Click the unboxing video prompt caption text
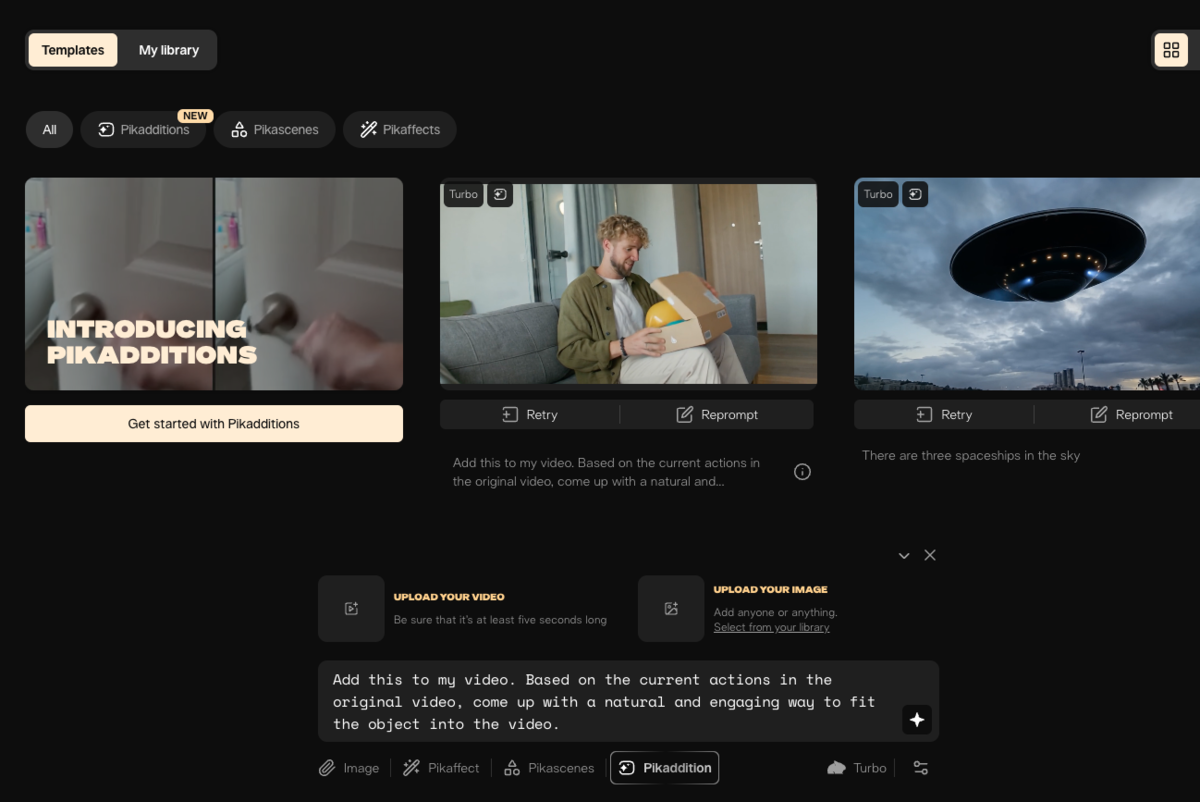This screenshot has height=802, width=1200. (606, 472)
